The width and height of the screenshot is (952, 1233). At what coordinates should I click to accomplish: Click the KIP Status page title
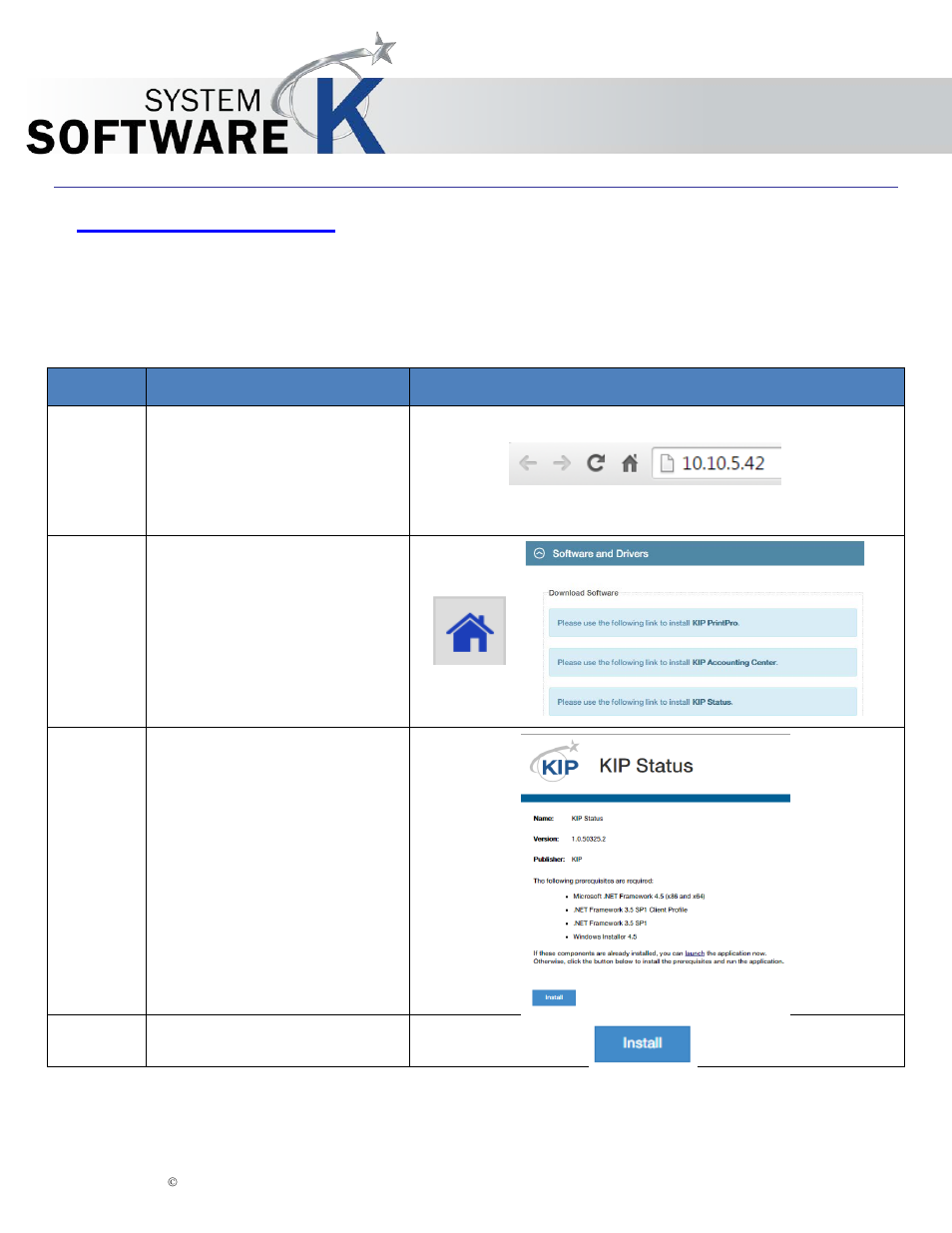point(646,766)
